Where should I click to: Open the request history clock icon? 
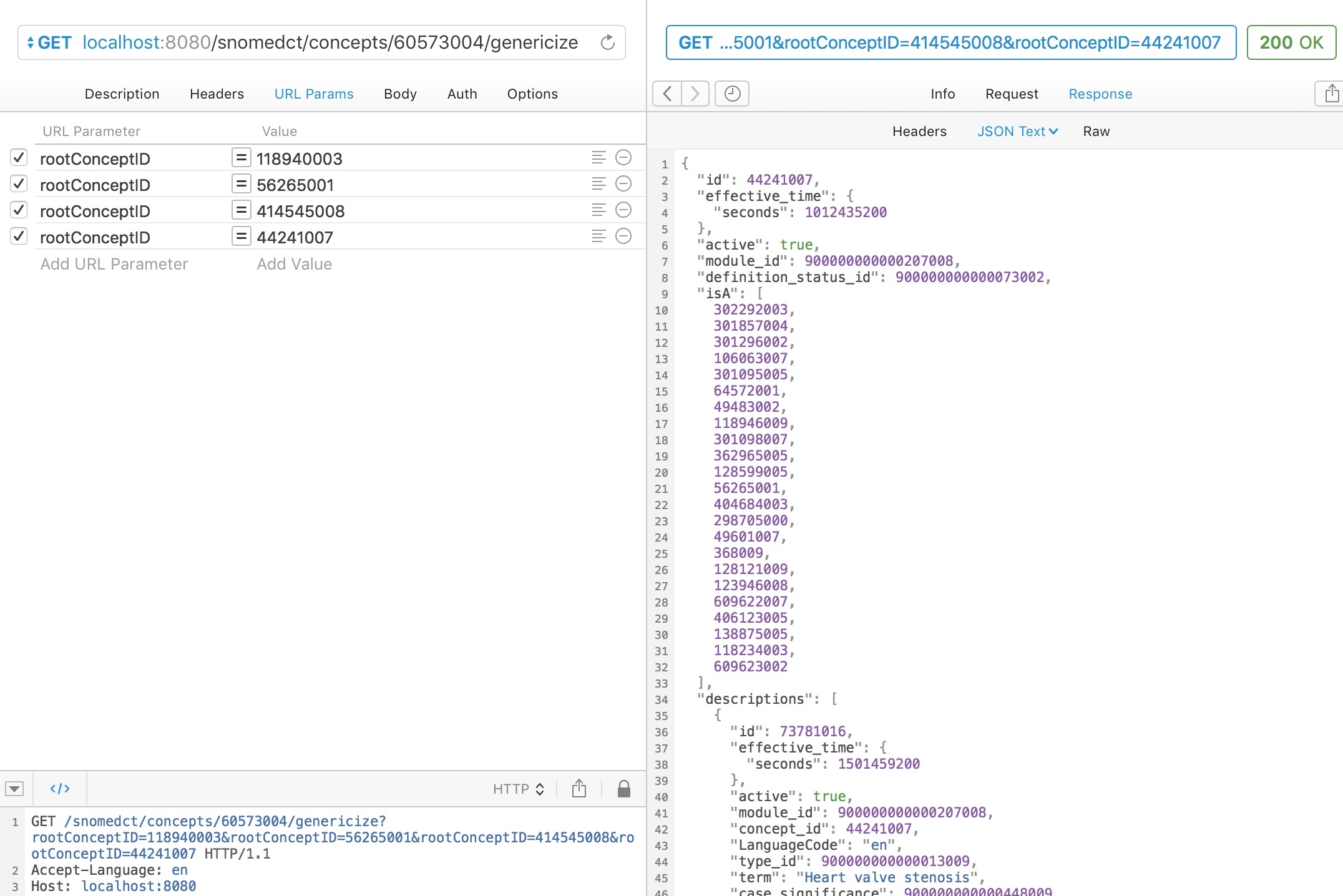732,94
